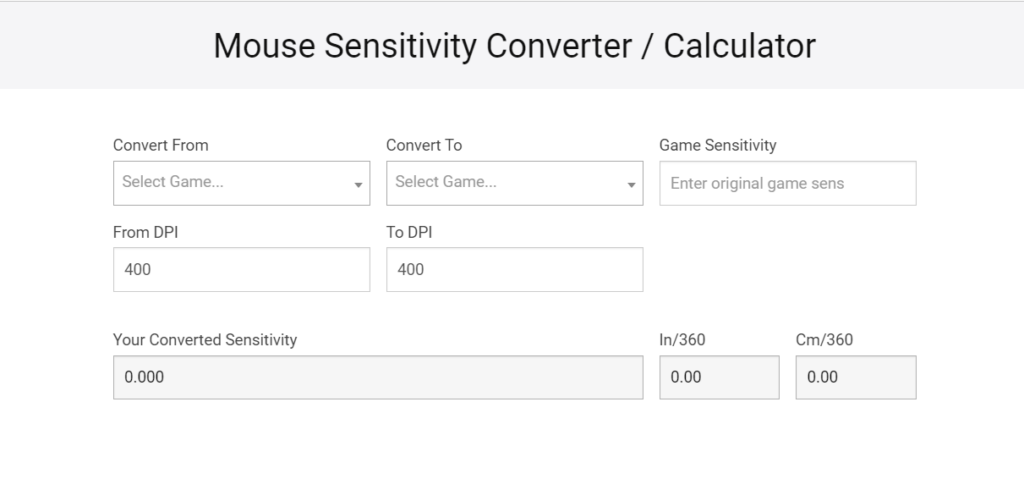Screen dimensions: 1024x479
Task: Click the word "Calculator" in the heading
Action: [x=739, y=45]
